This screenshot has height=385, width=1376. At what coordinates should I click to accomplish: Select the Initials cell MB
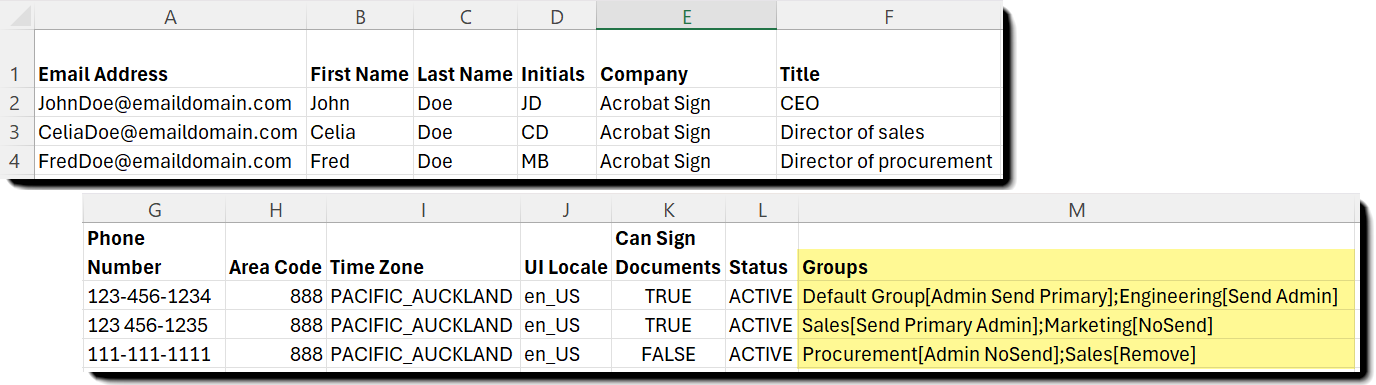(557, 161)
